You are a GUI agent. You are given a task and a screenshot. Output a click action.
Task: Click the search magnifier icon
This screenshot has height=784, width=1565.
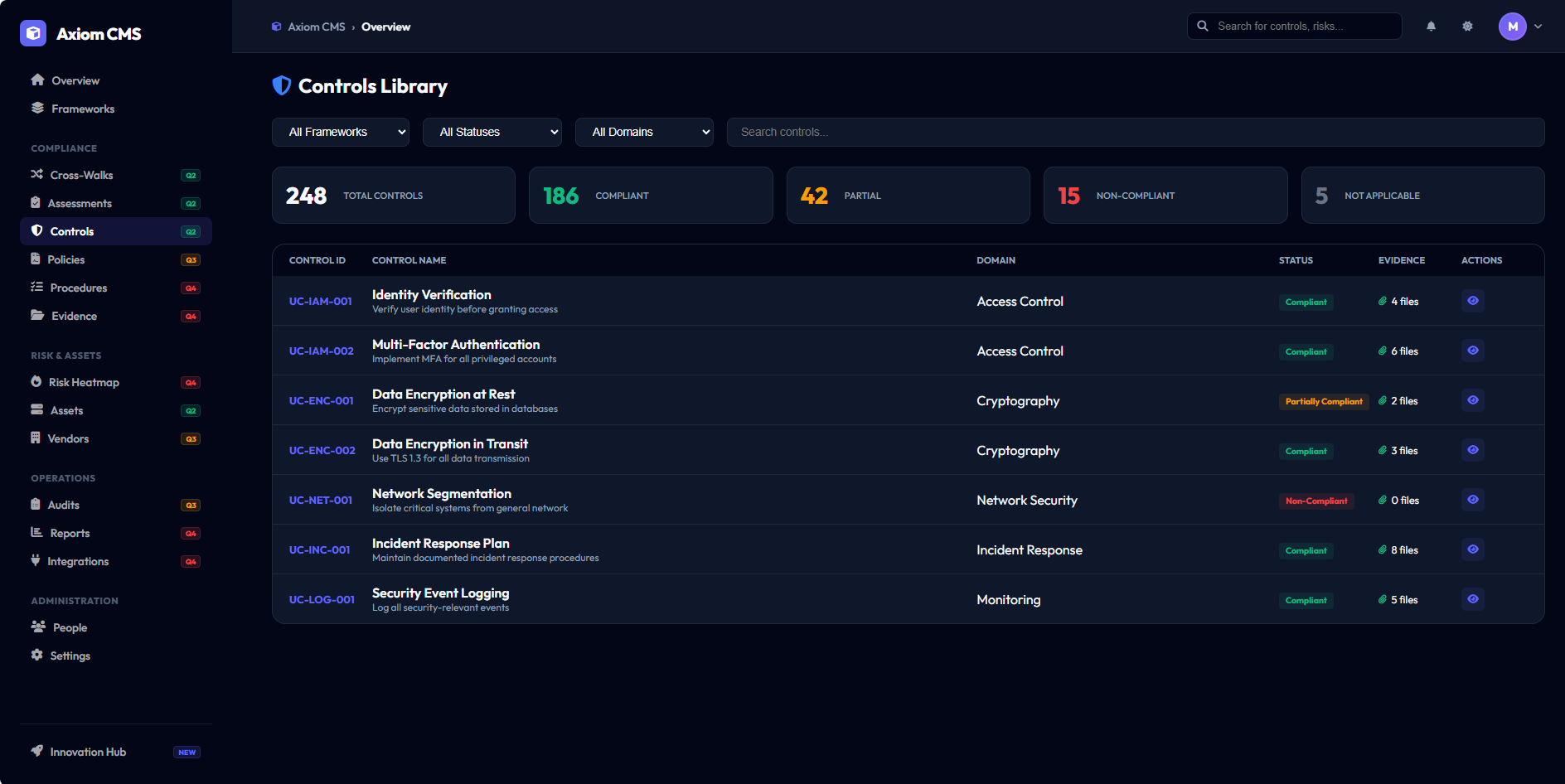coord(1203,26)
